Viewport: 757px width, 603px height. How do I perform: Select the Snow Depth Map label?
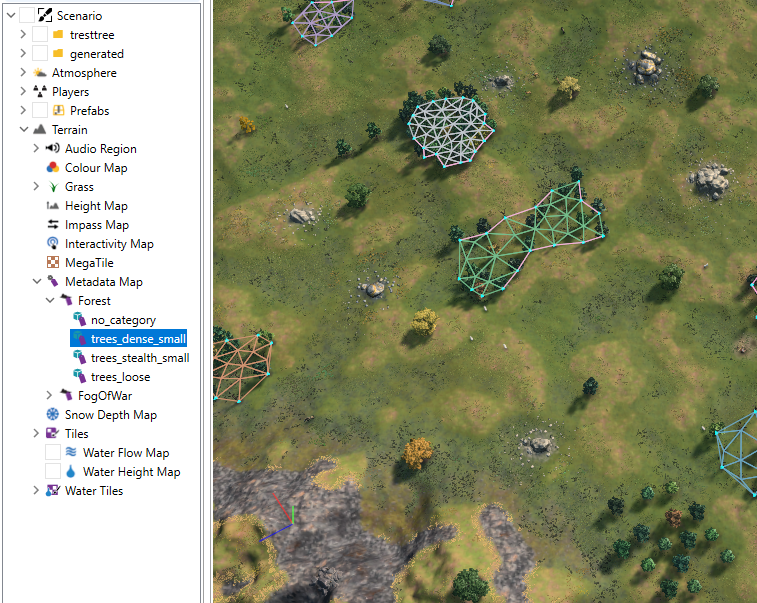[111, 414]
